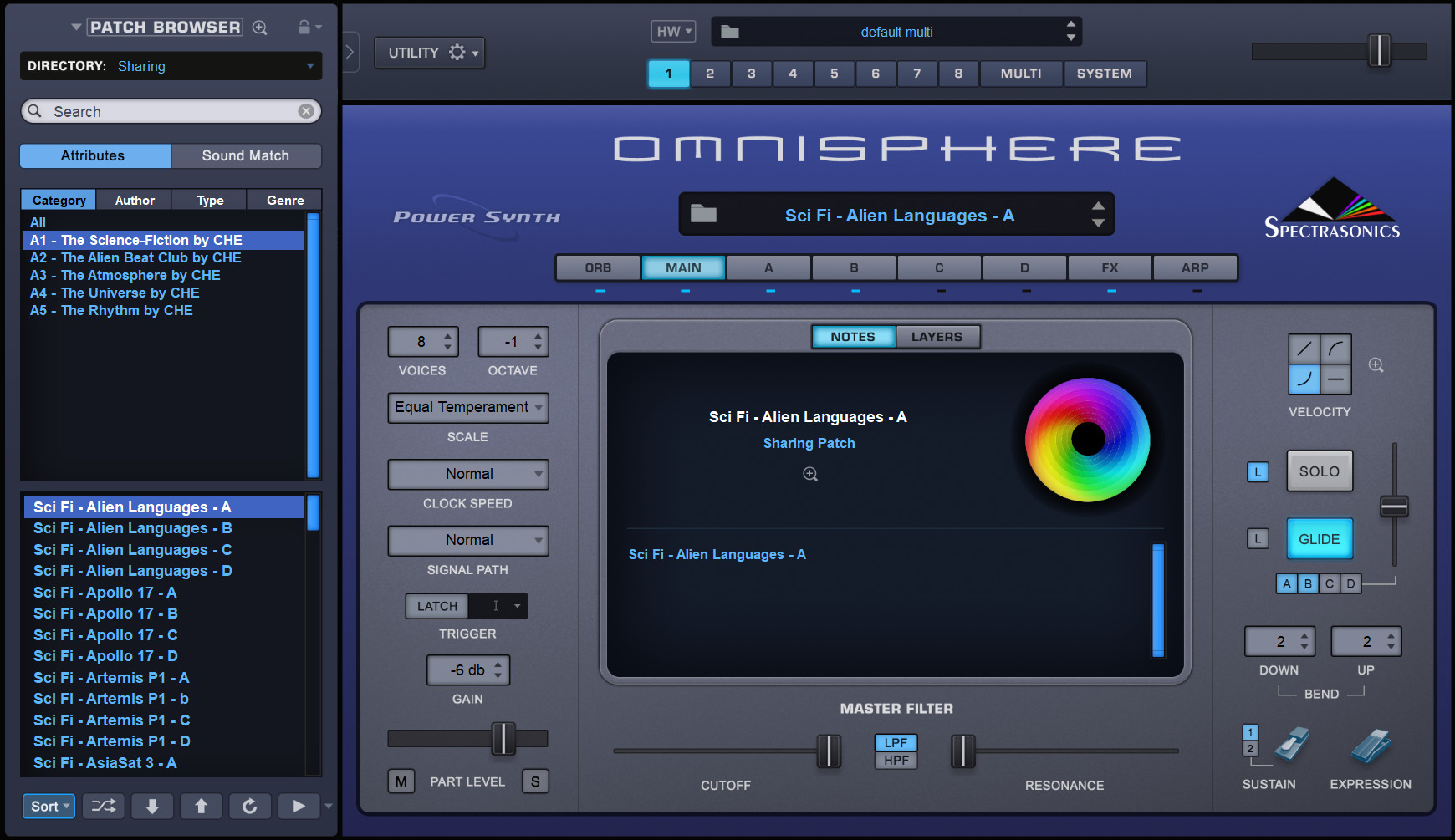The height and width of the screenshot is (840, 1455).
Task: Toggle the Glide lock L button
Action: 1258,539
